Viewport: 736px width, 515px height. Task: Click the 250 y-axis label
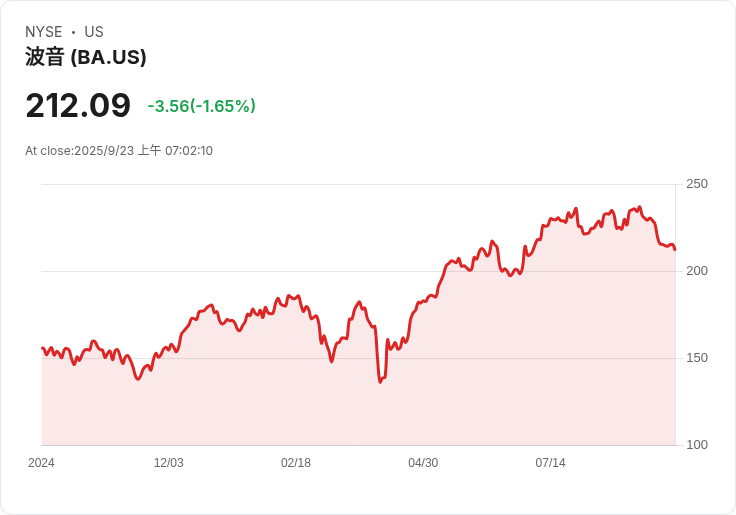[x=697, y=184]
